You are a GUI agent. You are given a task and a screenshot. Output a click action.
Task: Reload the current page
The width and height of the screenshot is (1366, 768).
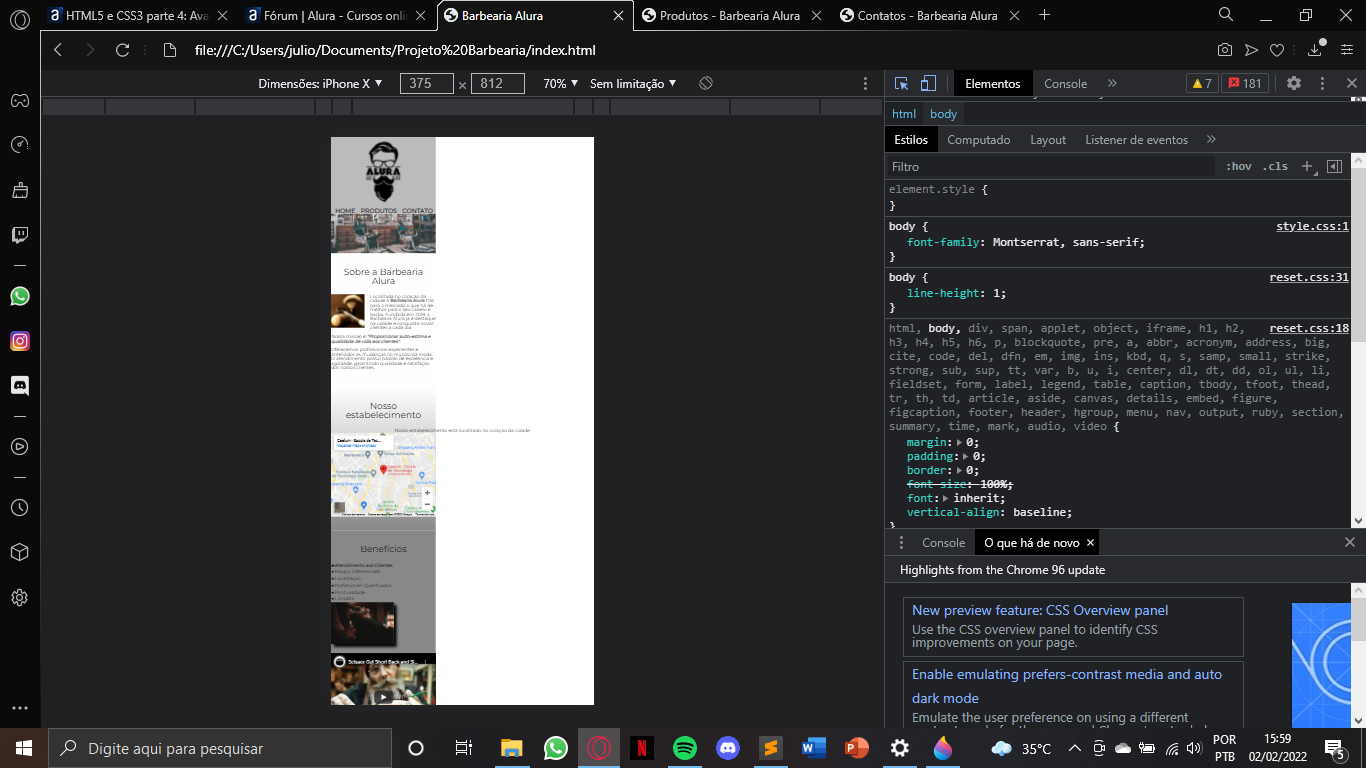tap(123, 50)
